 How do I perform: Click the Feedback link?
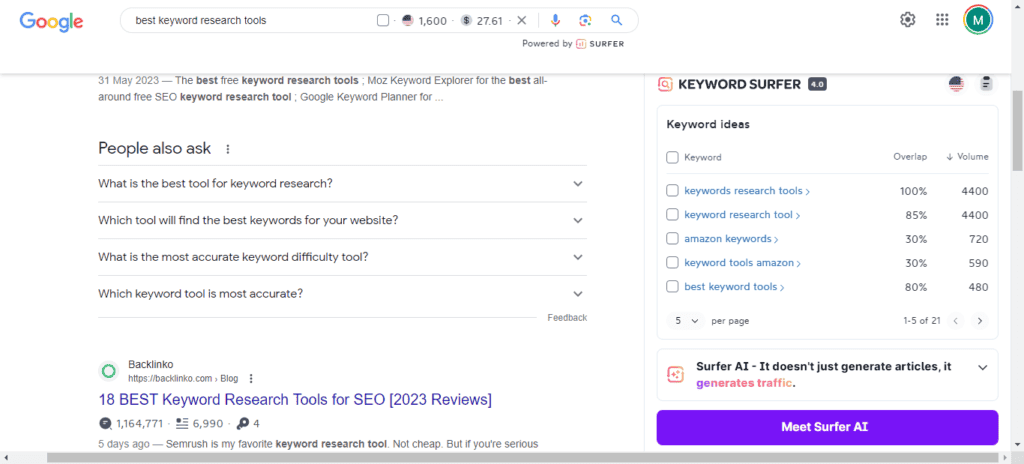567,318
